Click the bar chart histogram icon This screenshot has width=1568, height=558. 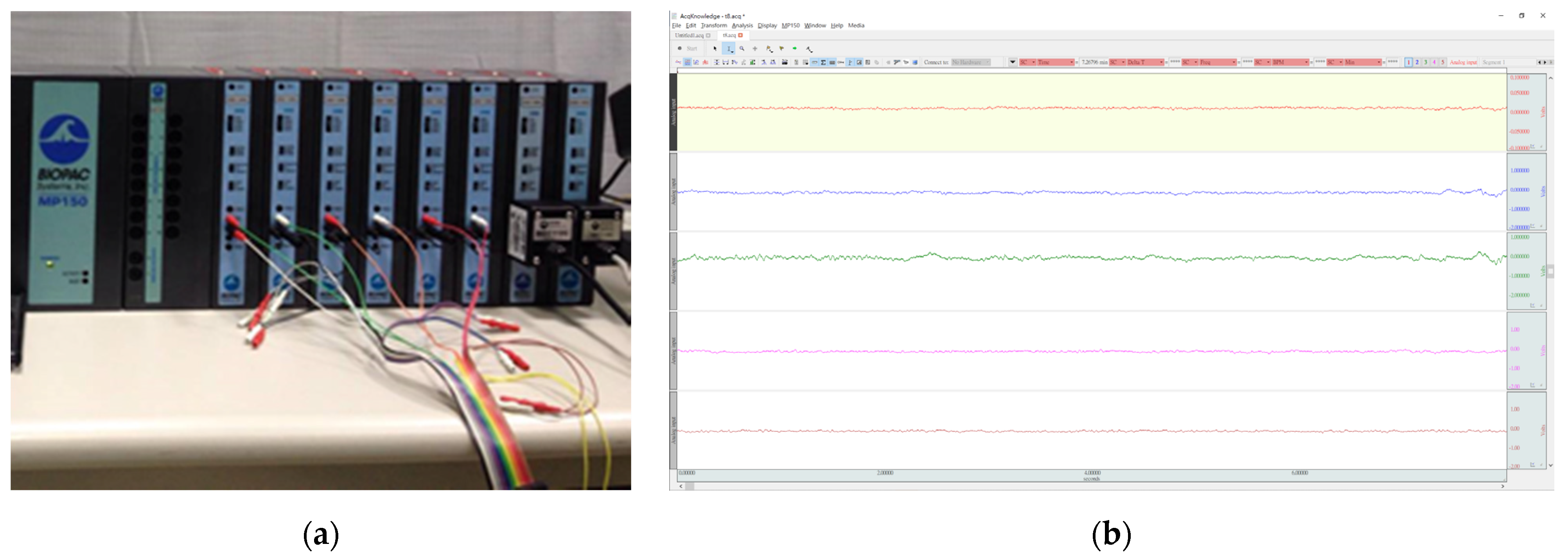coord(753,62)
